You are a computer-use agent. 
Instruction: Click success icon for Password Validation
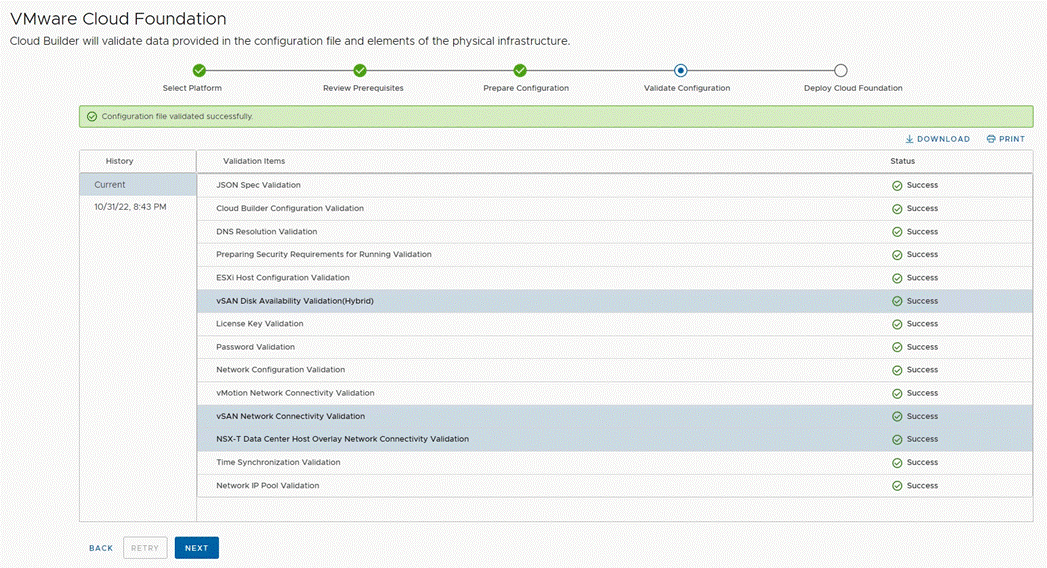[x=897, y=347]
